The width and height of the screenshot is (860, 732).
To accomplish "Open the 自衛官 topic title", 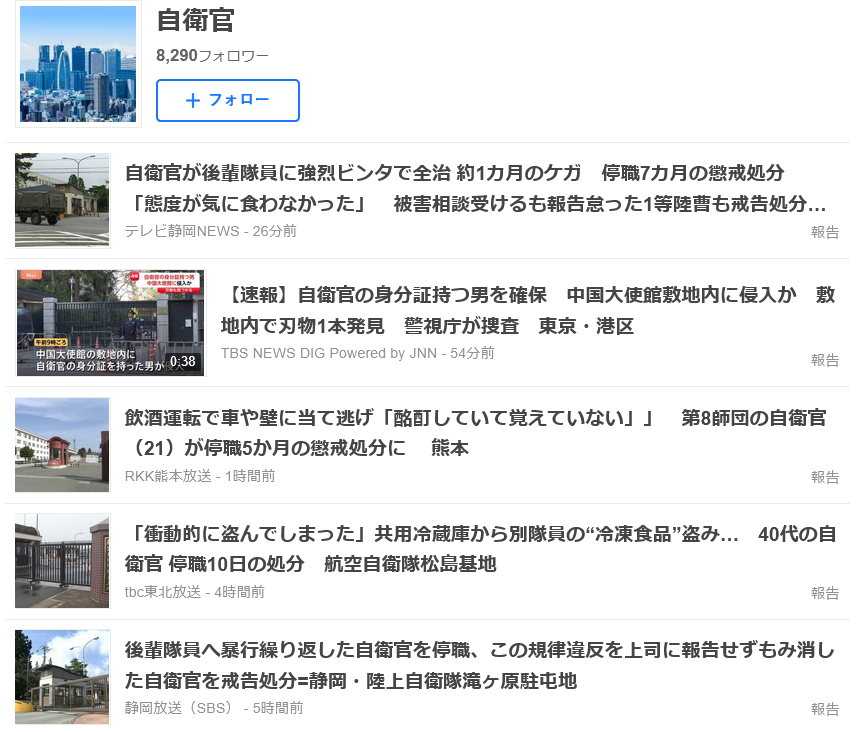I will [x=195, y=21].
